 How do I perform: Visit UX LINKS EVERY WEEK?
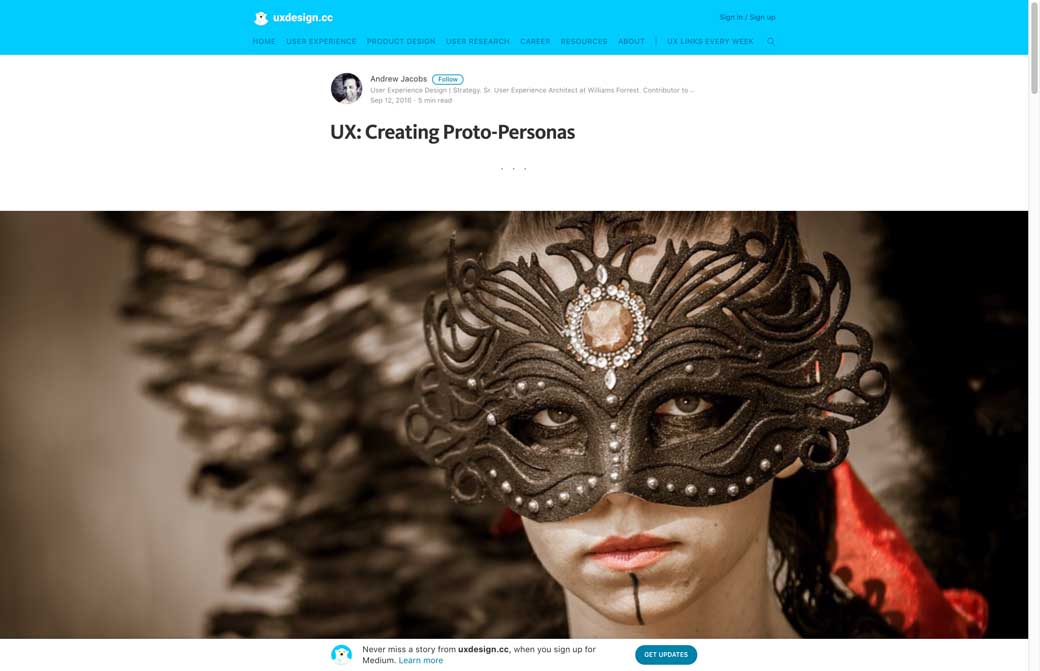[710, 41]
